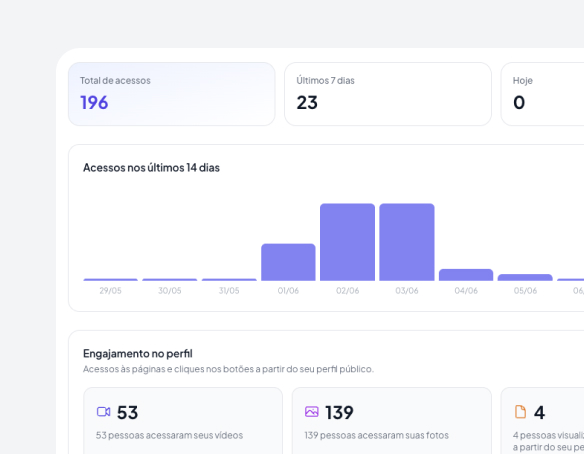Select the Hoje stat card
Screen dimensions: 584x454
[x=543, y=94]
